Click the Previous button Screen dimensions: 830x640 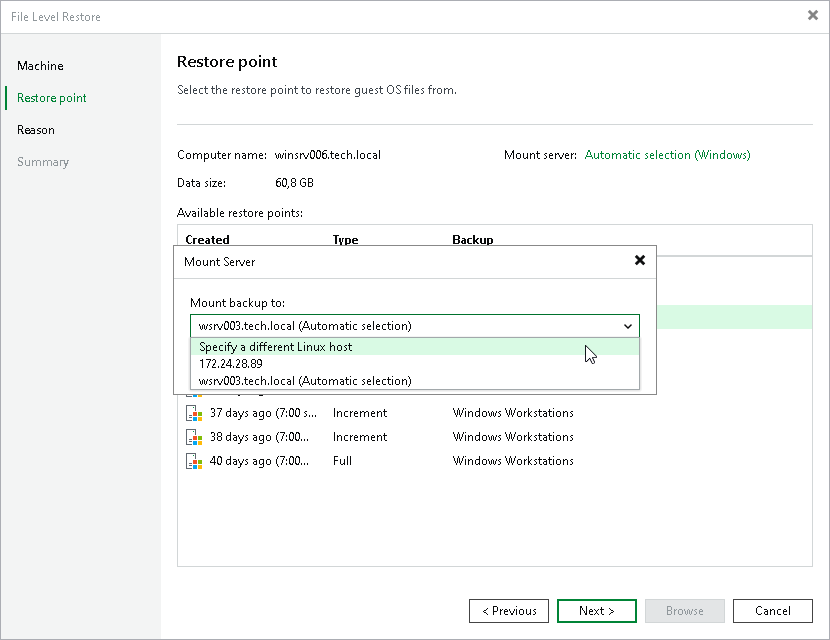coord(509,611)
